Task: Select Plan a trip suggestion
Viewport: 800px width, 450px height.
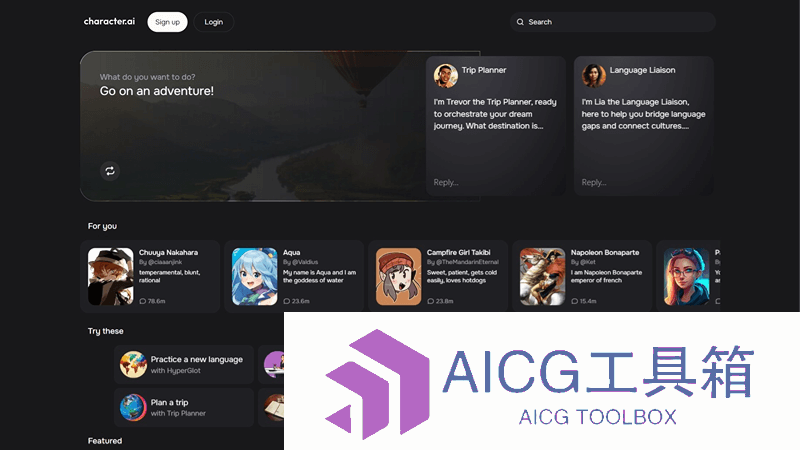Action: [x=184, y=407]
